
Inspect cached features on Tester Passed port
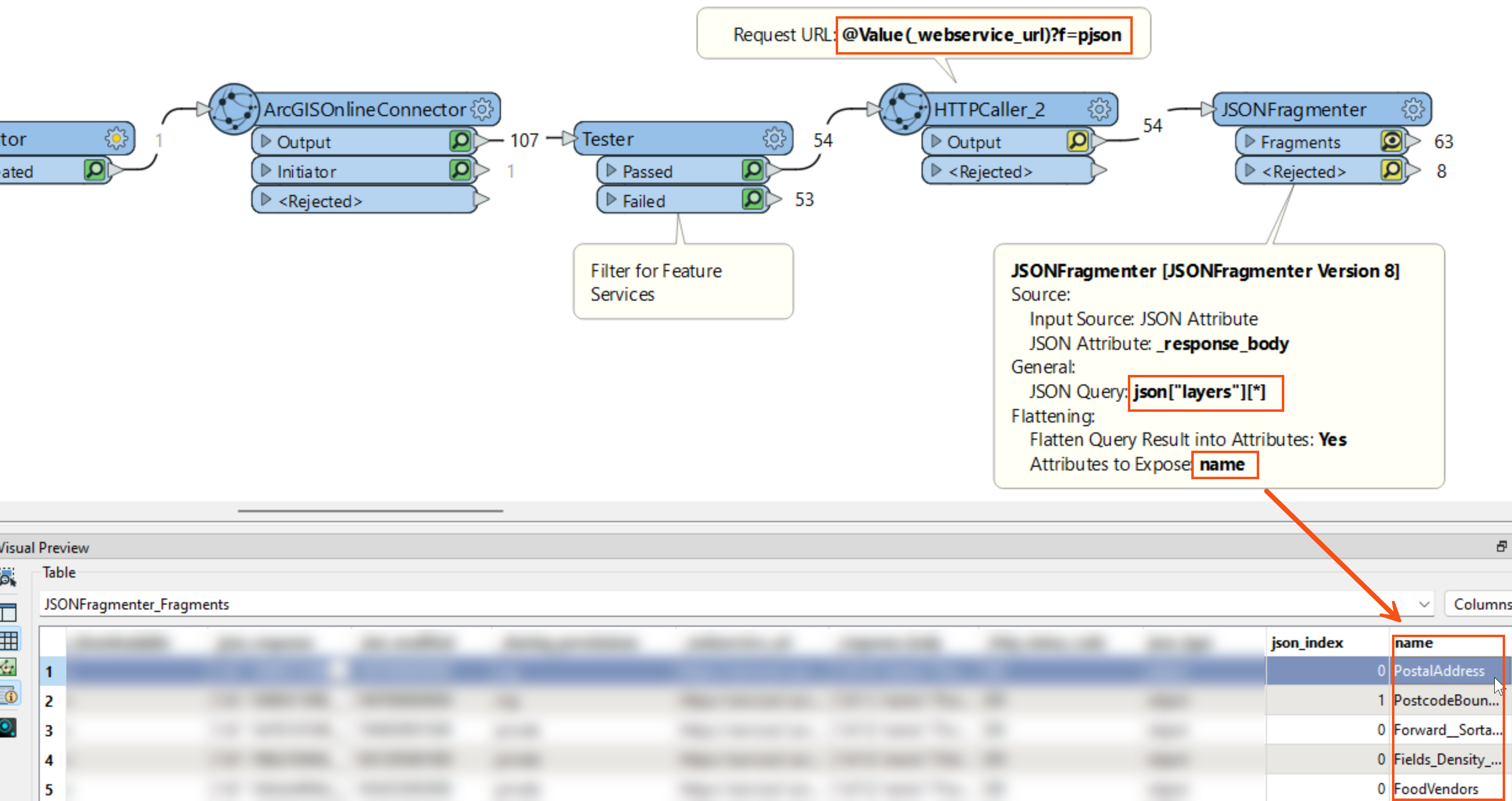pos(753,170)
